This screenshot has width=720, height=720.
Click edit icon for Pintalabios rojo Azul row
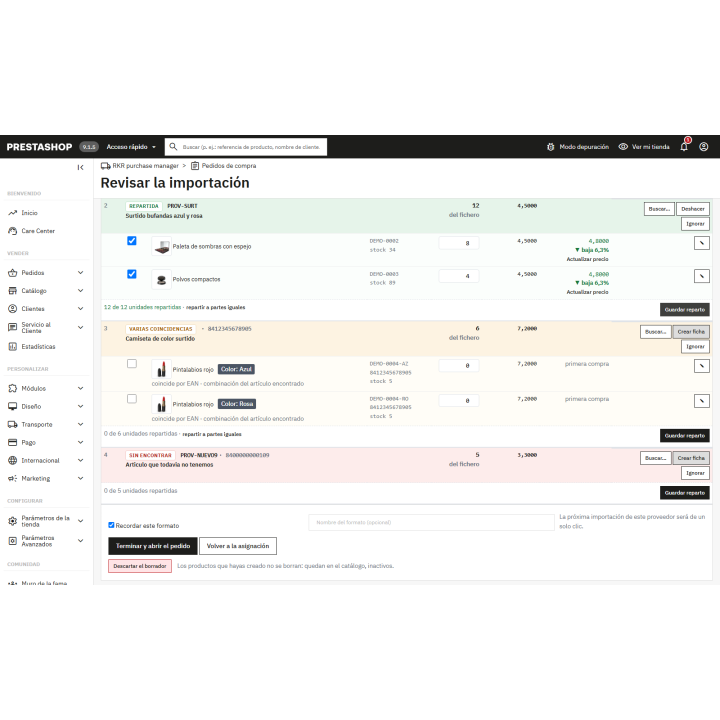point(702,366)
